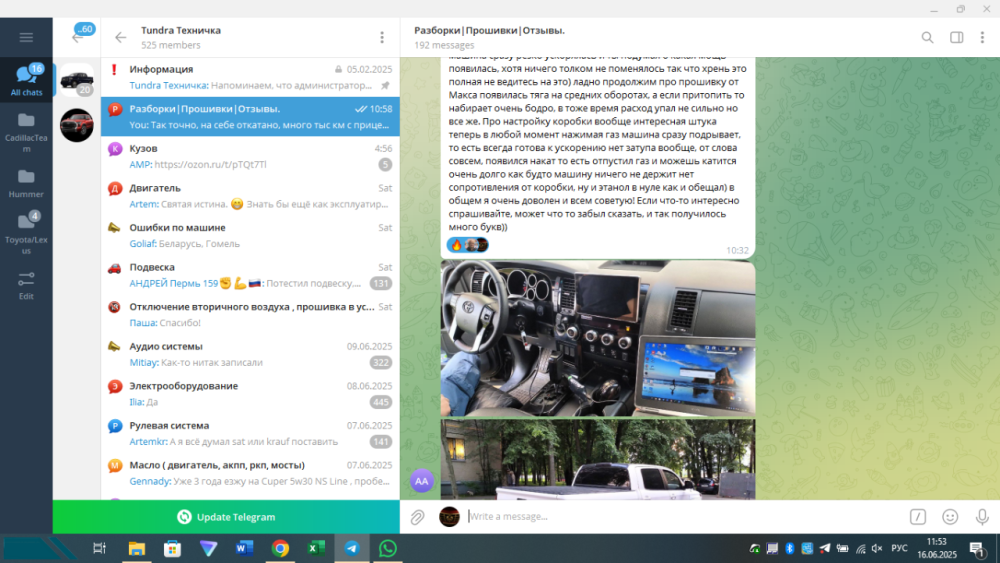Click the microphone voice message icon
The height and width of the screenshot is (563, 1000).
pyautogui.click(x=982, y=517)
